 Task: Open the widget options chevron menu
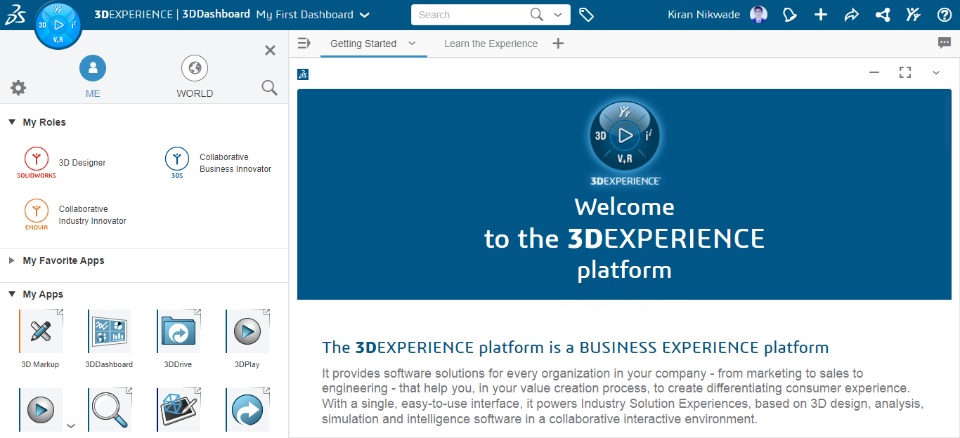pos(936,73)
